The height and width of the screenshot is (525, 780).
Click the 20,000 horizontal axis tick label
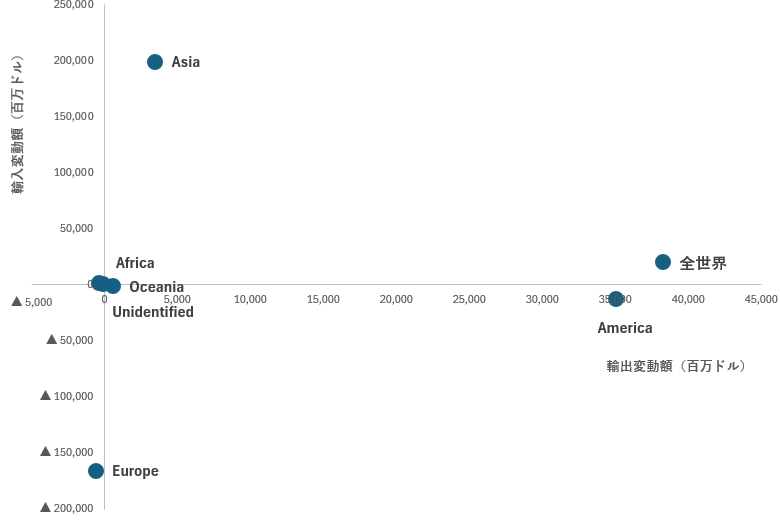click(x=396, y=299)
